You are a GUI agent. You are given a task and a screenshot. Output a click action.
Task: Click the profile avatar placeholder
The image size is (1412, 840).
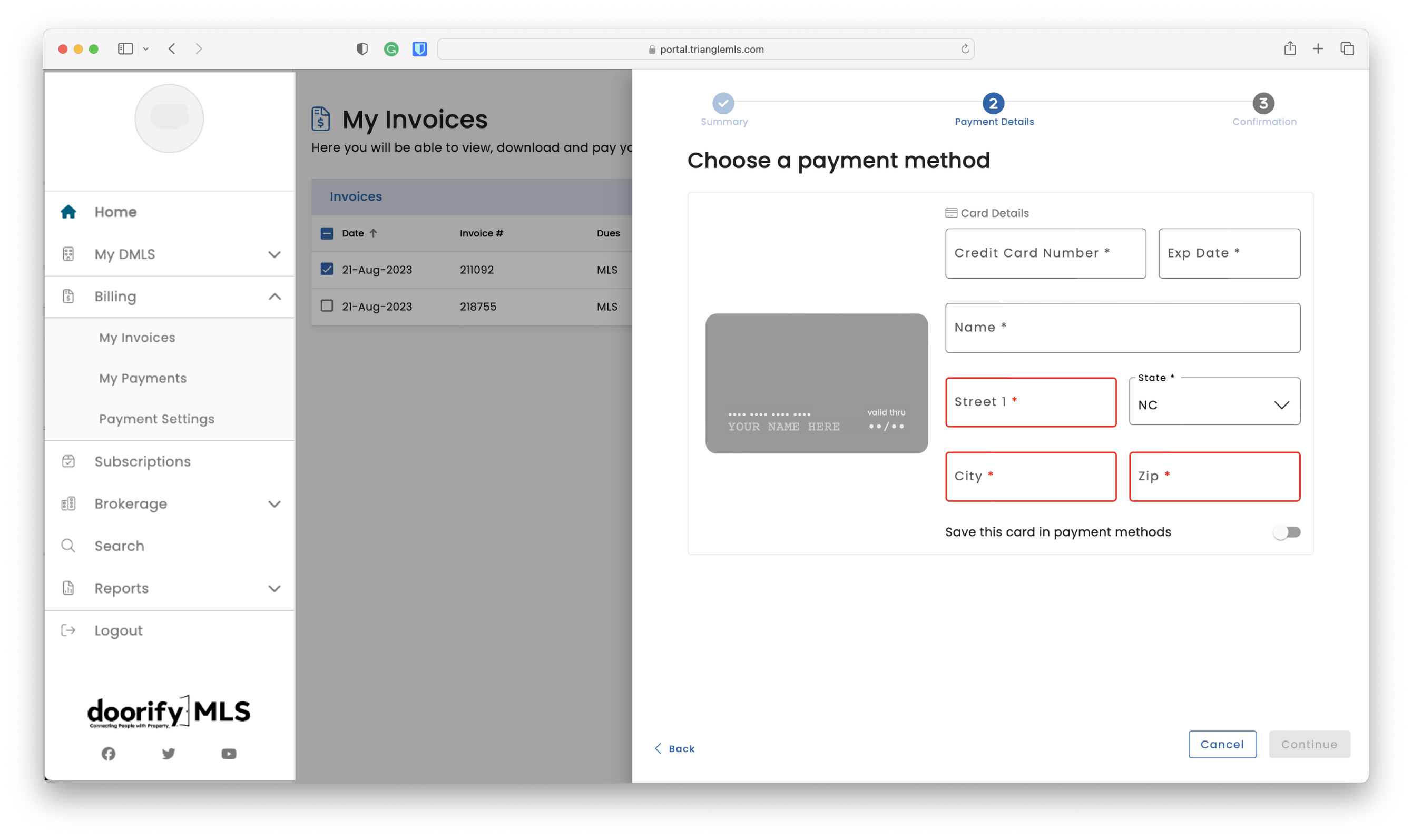169,118
